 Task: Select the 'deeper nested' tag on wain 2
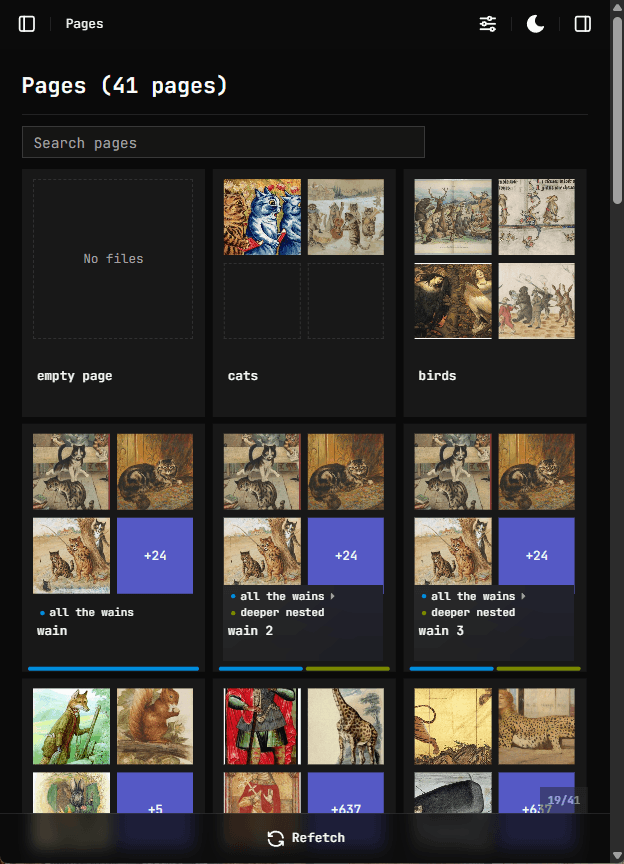pyautogui.click(x=282, y=612)
